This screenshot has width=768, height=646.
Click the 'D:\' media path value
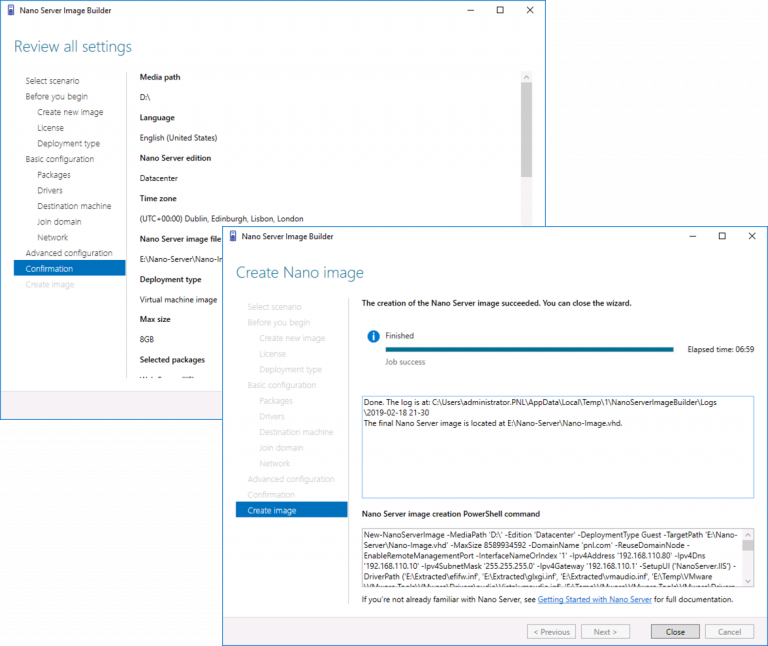(145, 97)
